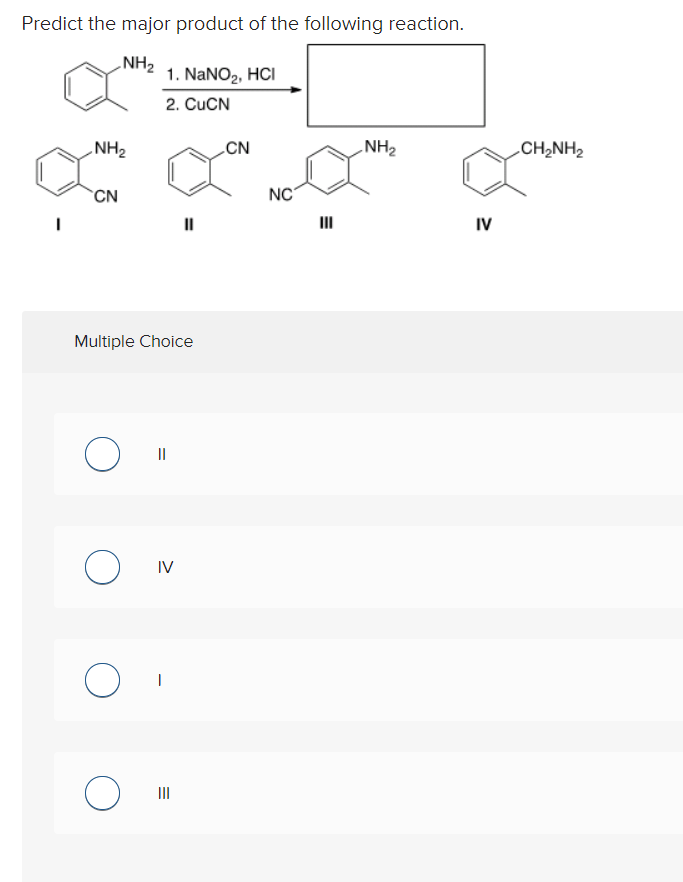
Task: Select the radio button for answer II
Action: tap(101, 454)
